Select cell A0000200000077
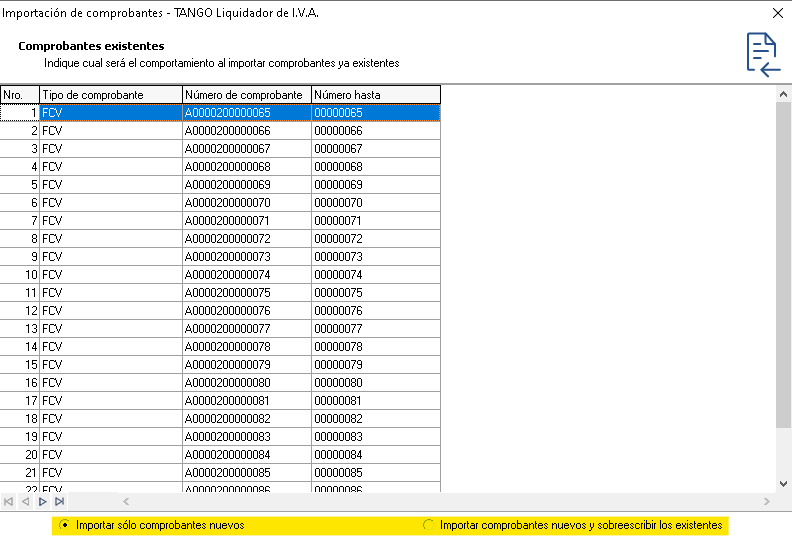792x551 pixels. [247, 329]
